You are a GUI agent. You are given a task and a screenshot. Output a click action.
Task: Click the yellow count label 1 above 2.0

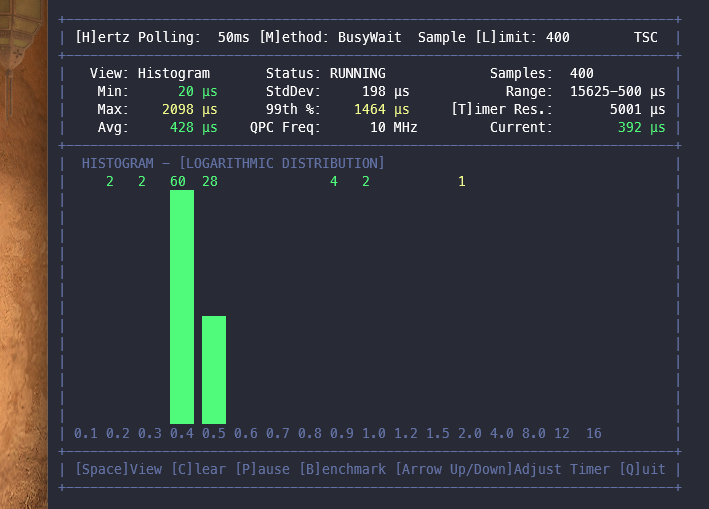(462, 182)
